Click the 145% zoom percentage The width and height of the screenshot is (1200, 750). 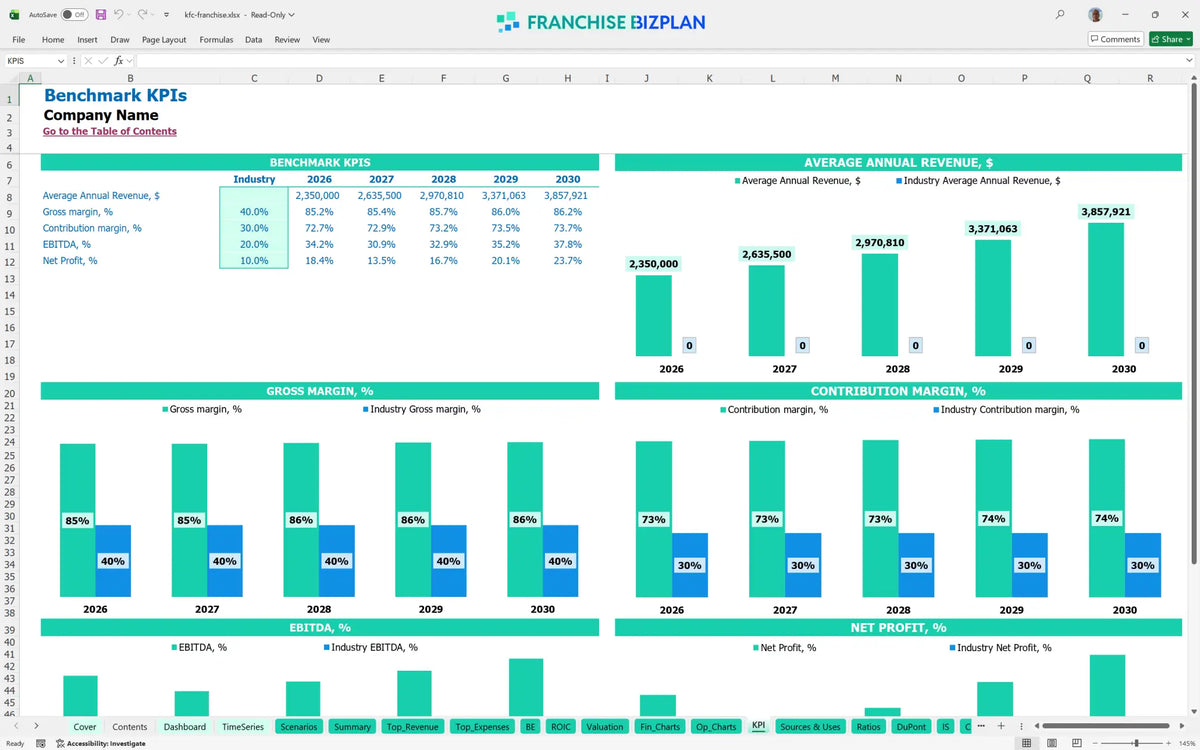tap(1186, 743)
